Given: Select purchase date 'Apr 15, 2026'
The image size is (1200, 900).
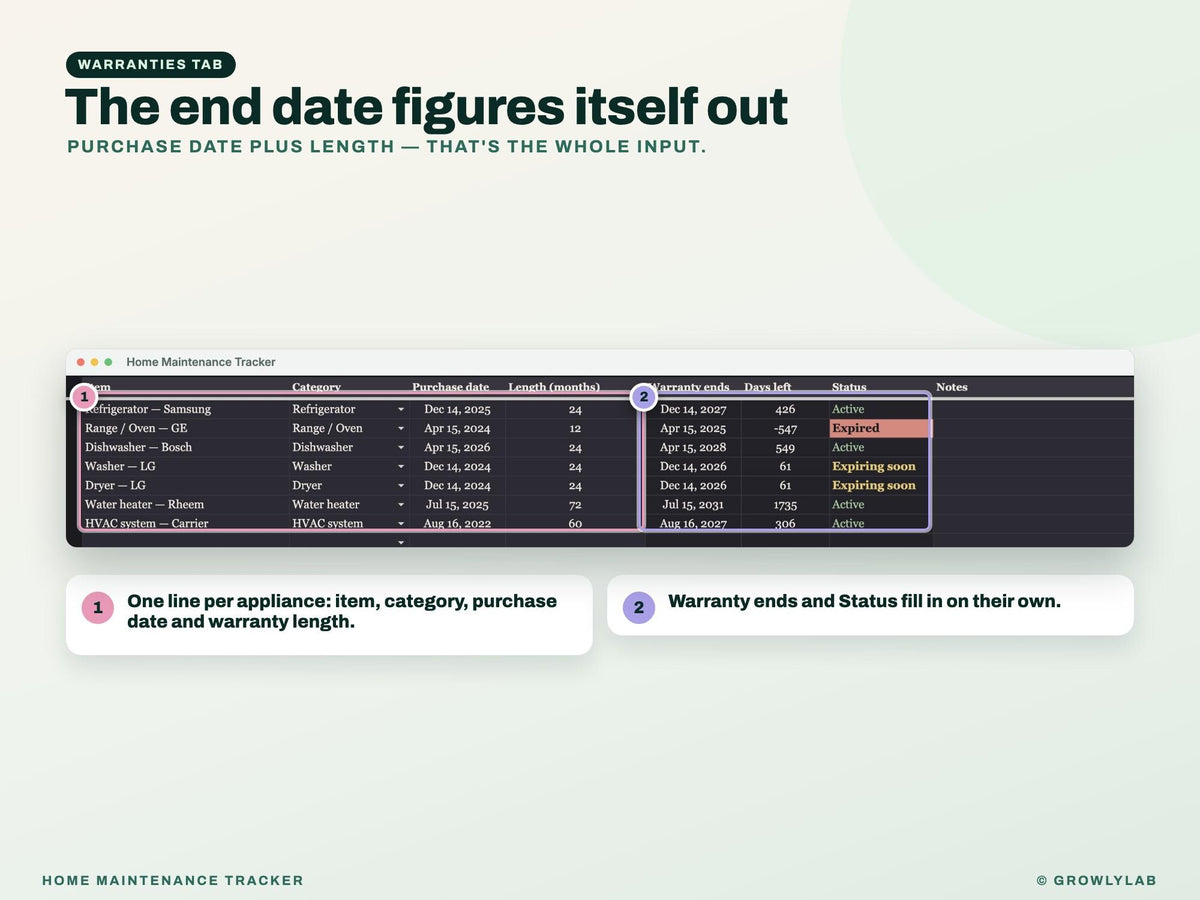Looking at the screenshot, I should coord(457,447).
